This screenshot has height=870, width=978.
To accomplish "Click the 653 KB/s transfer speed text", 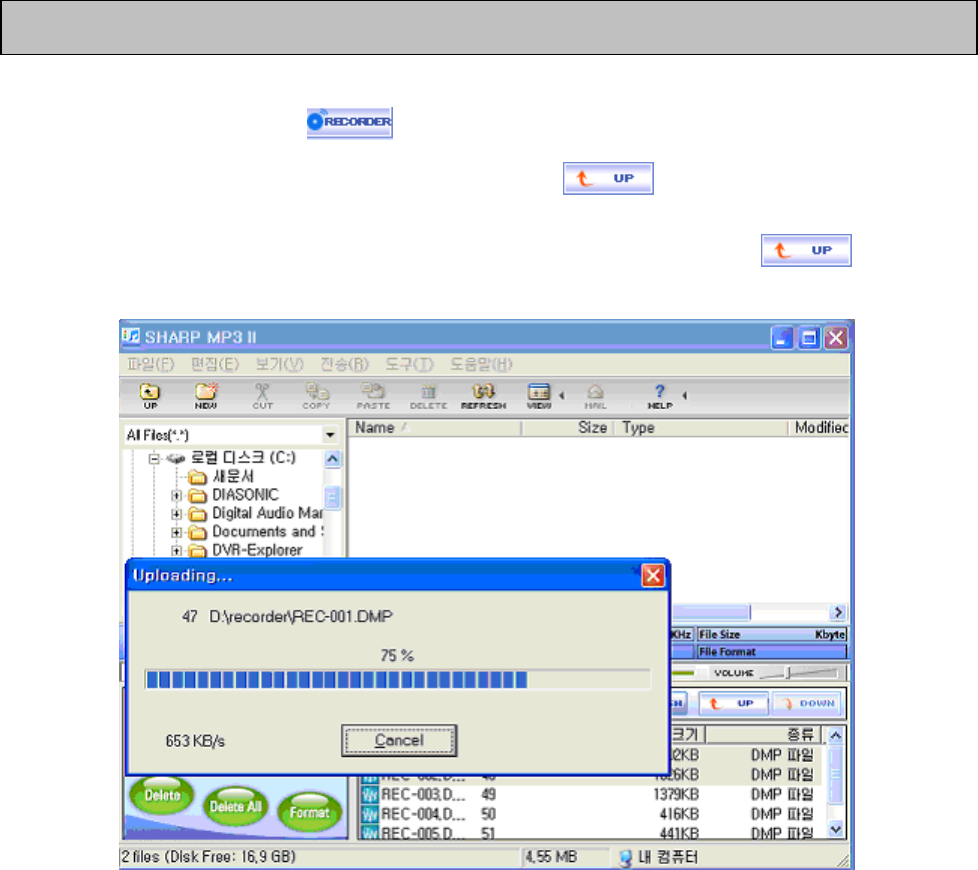I will tap(195, 741).
